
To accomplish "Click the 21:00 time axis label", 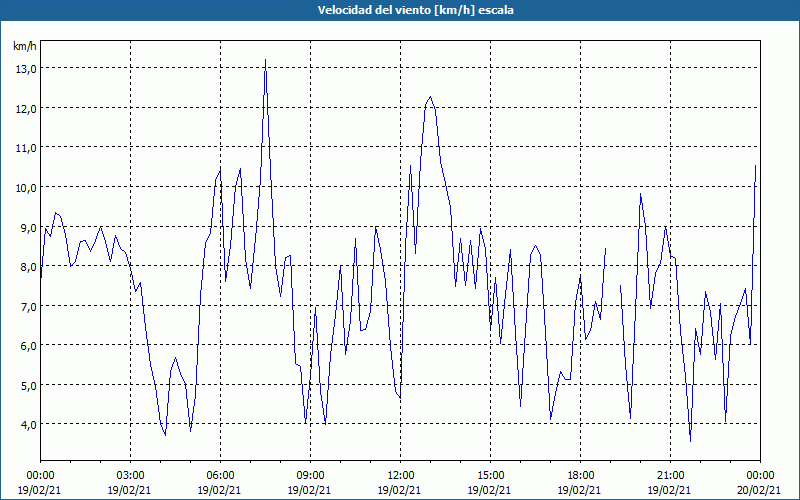I will click(x=670, y=476).
